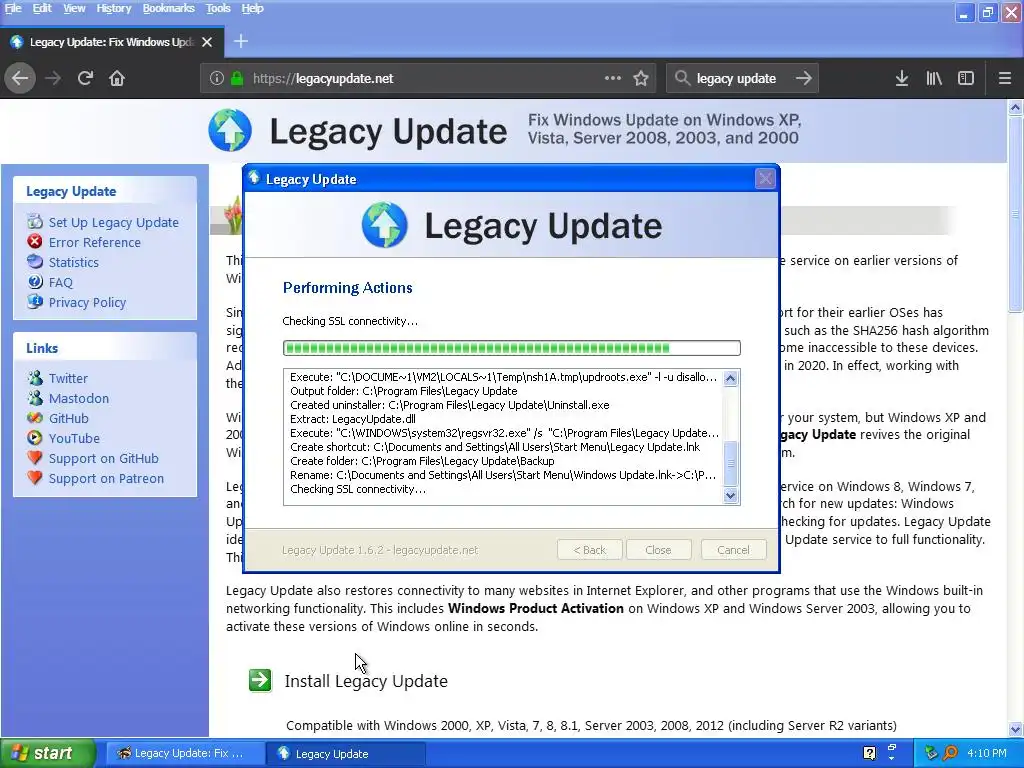Open the File menu
The width and height of the screenshot is (1024, 768).
coord(13,8)
